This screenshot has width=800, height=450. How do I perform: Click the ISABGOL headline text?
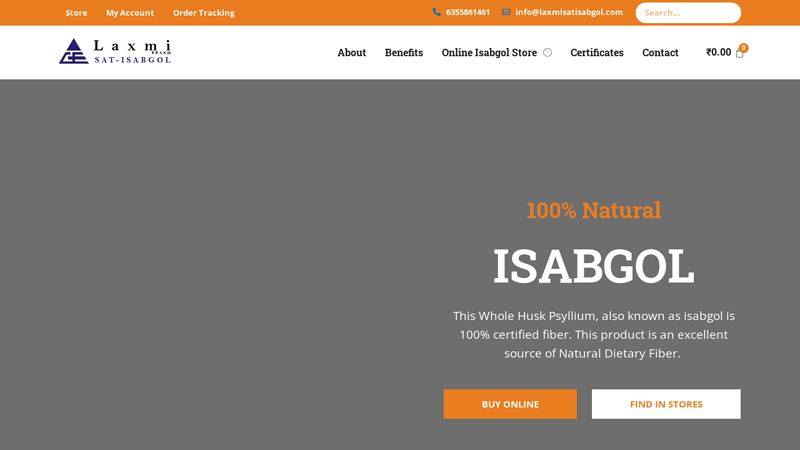click(x=594, y=266)
